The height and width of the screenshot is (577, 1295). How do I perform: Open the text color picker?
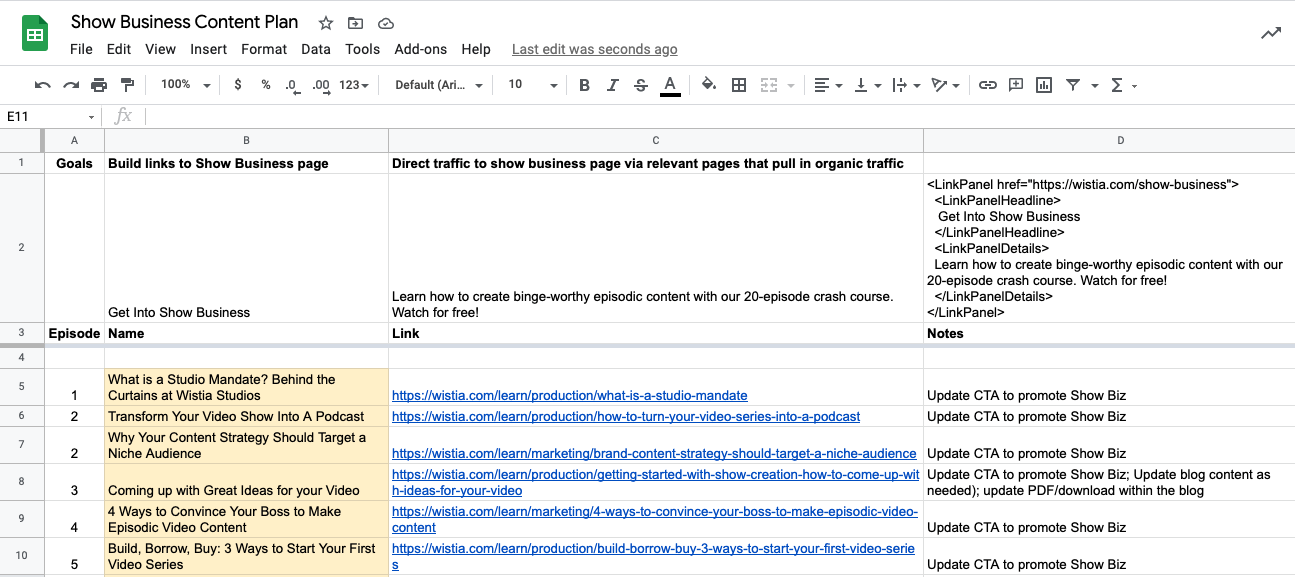click(670, 85)
